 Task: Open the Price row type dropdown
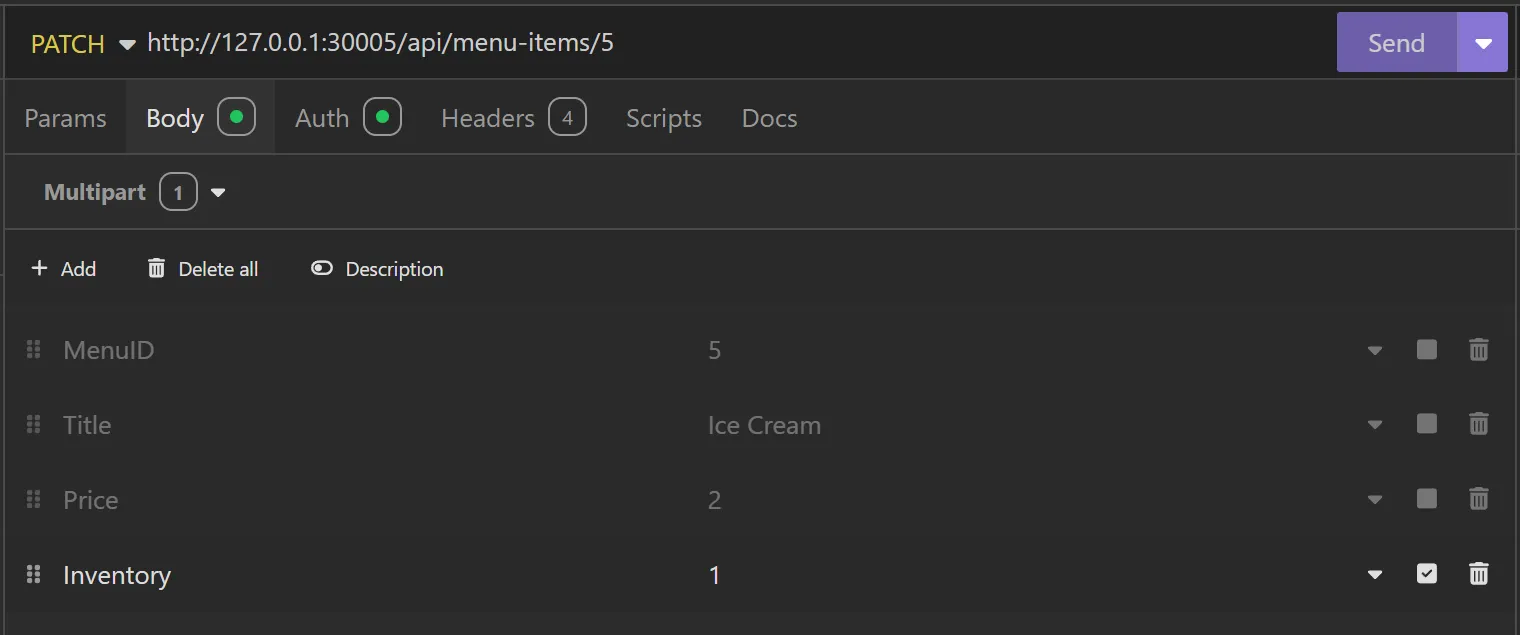pos(1375,499)
